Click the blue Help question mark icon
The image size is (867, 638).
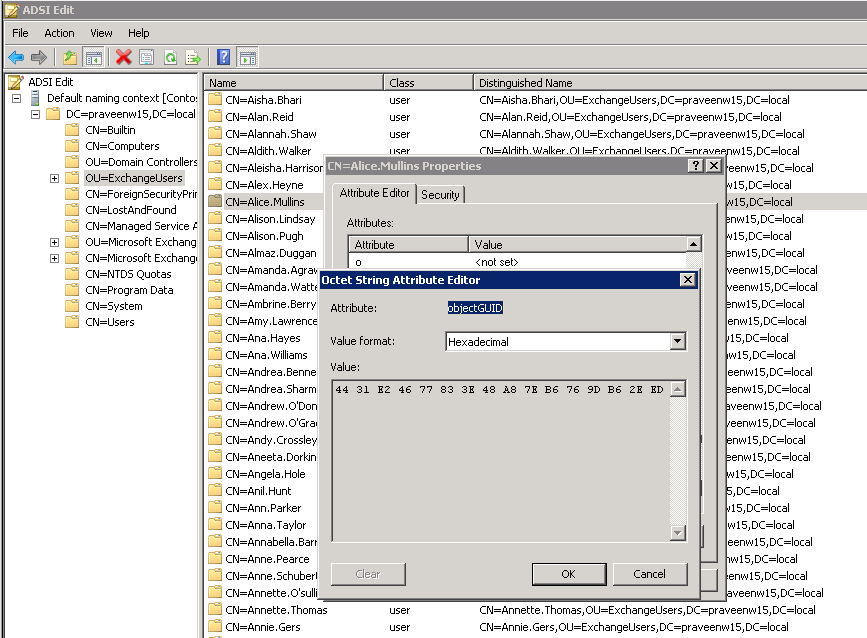[223, 57]
